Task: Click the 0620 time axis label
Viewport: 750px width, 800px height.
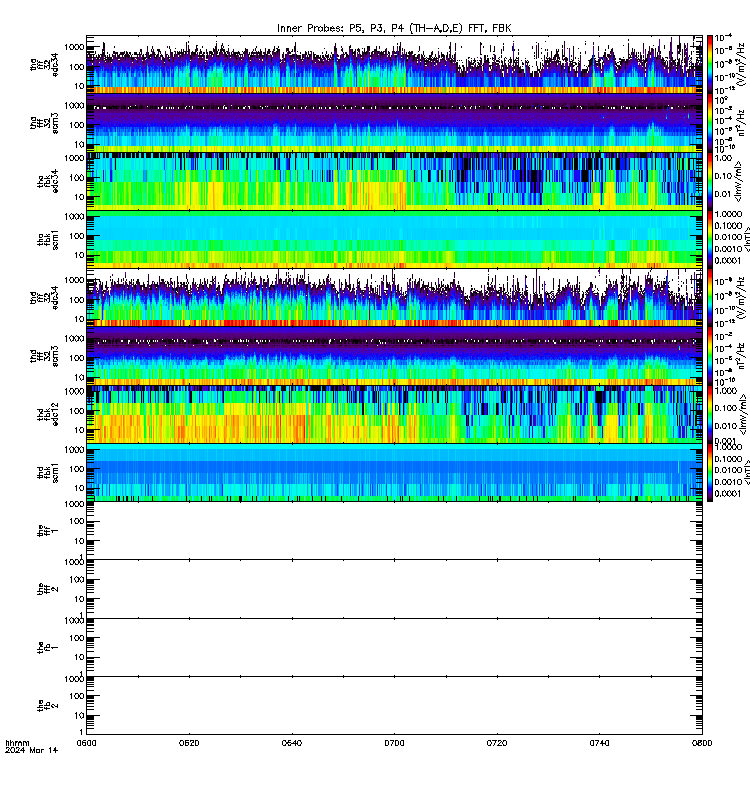Action: pyautogui.click(x=189, y=743)
